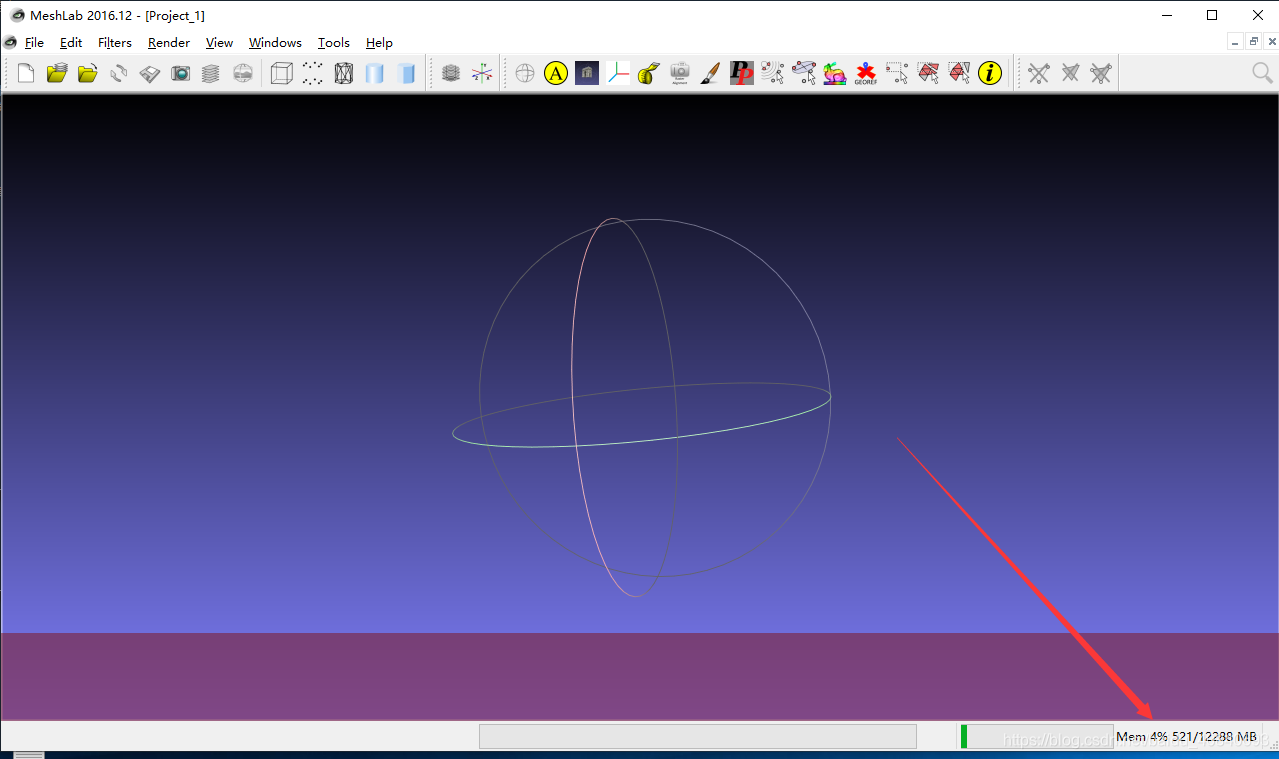Toggle Points render mode

tap(313, 73)
